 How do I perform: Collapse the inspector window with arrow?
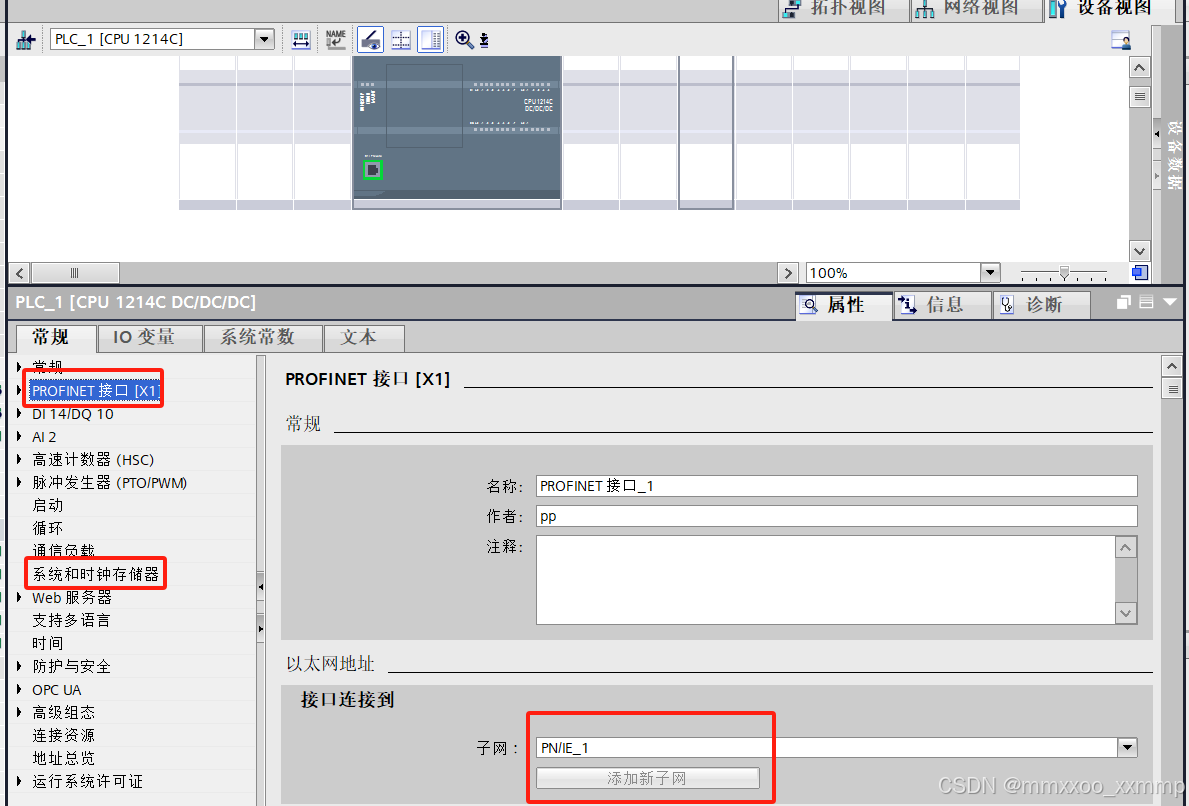coord(1170,302)
